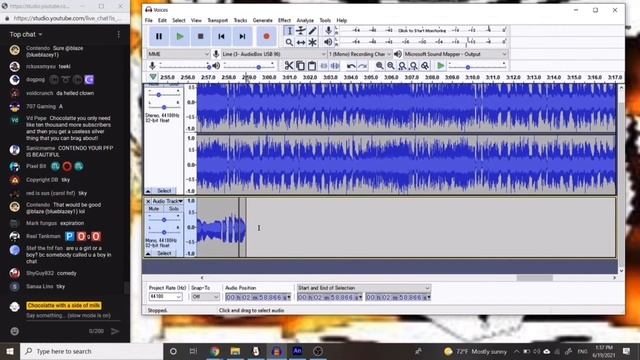
Task: Adjust the play-at-speed slider
Action: tap(477, 66)
